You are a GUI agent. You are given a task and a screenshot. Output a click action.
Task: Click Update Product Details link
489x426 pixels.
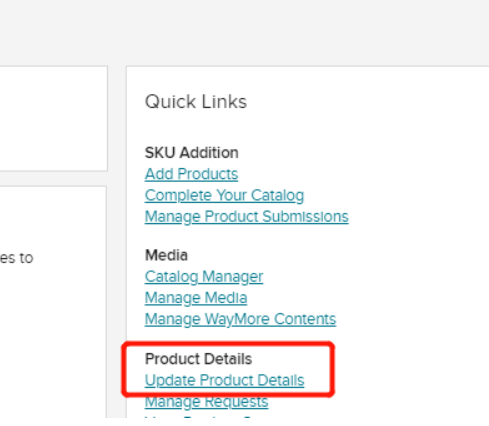pos(224,381)
